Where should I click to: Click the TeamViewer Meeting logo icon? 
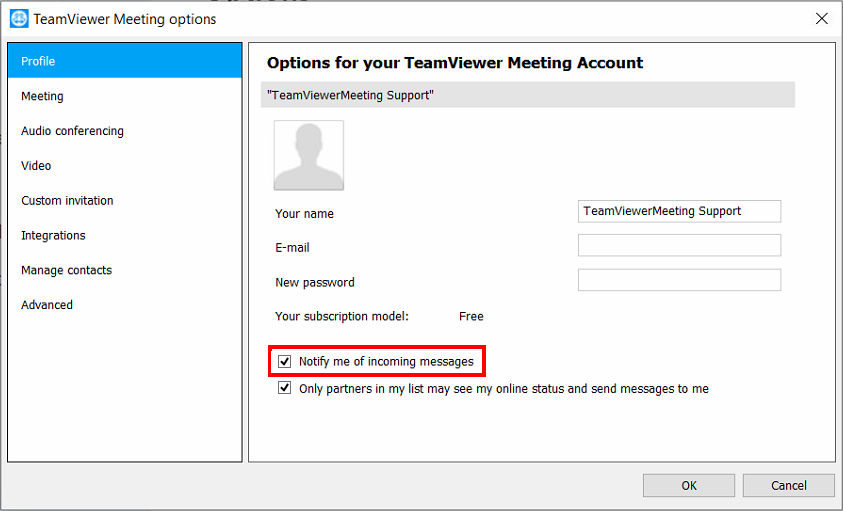pyautogui.click(x=19, y=19)
